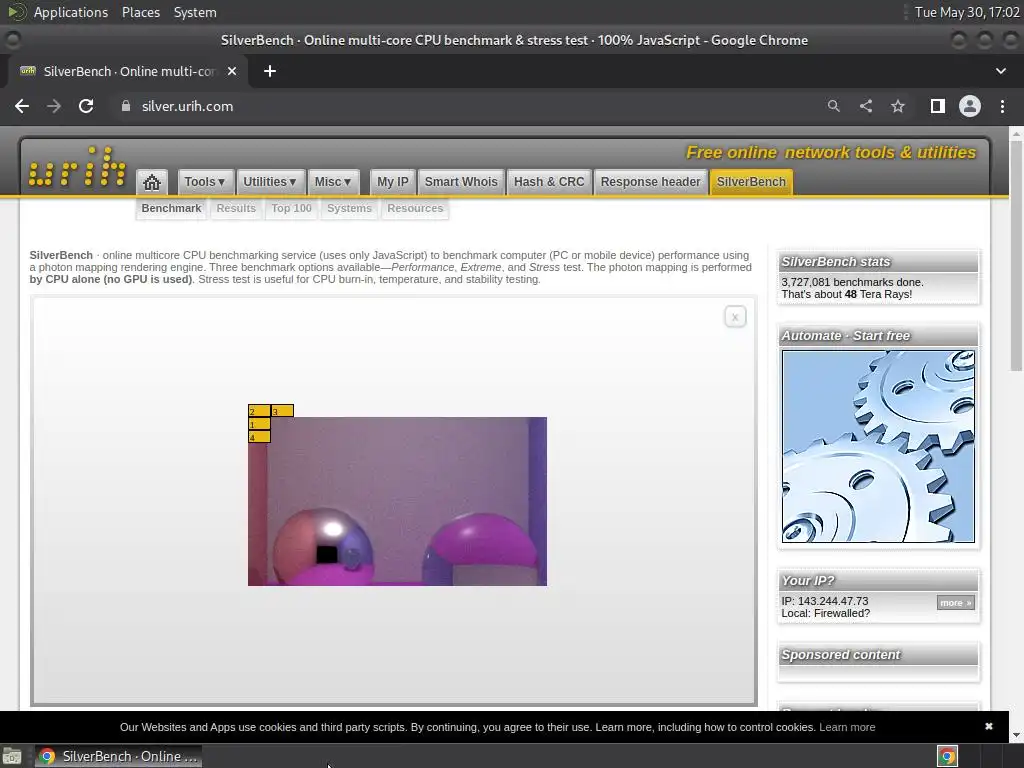Go to the urih home icon
1024x768 pixels.
152,182
